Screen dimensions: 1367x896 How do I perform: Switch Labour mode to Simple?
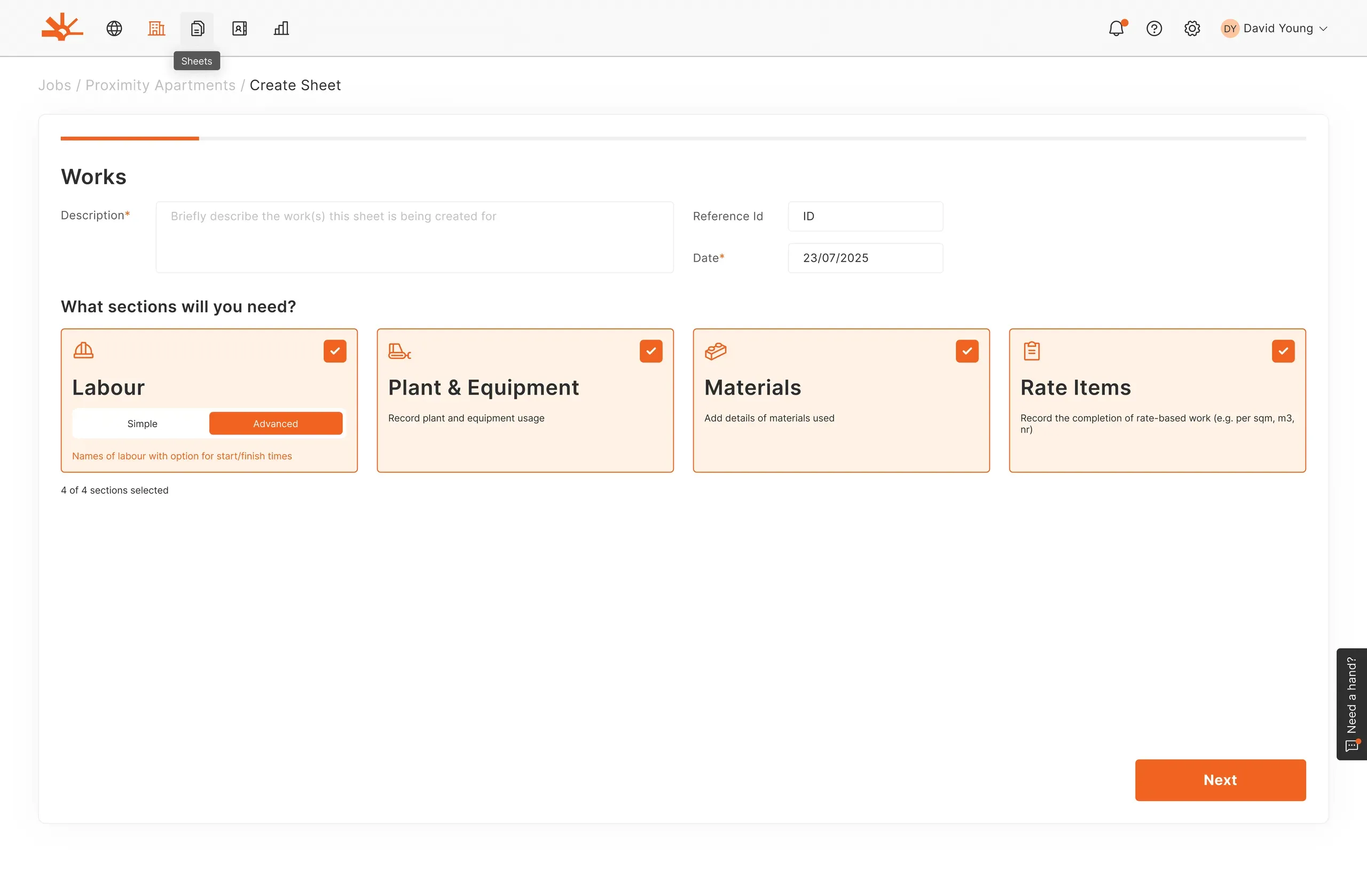tap(142, 423)
